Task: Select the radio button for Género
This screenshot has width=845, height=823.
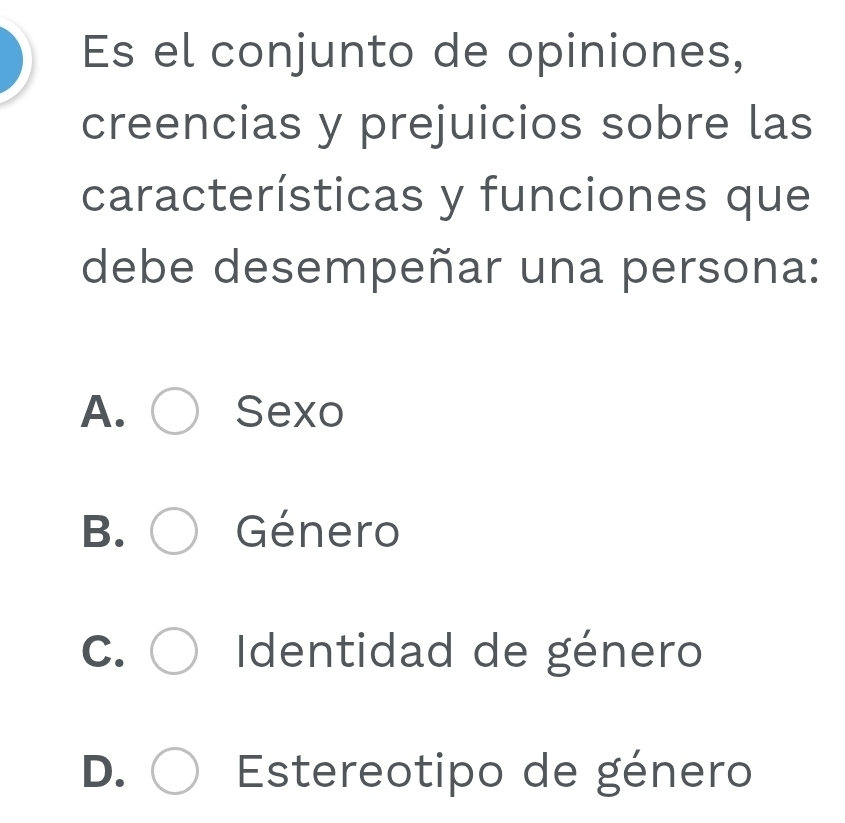Action: pos(175,533)
